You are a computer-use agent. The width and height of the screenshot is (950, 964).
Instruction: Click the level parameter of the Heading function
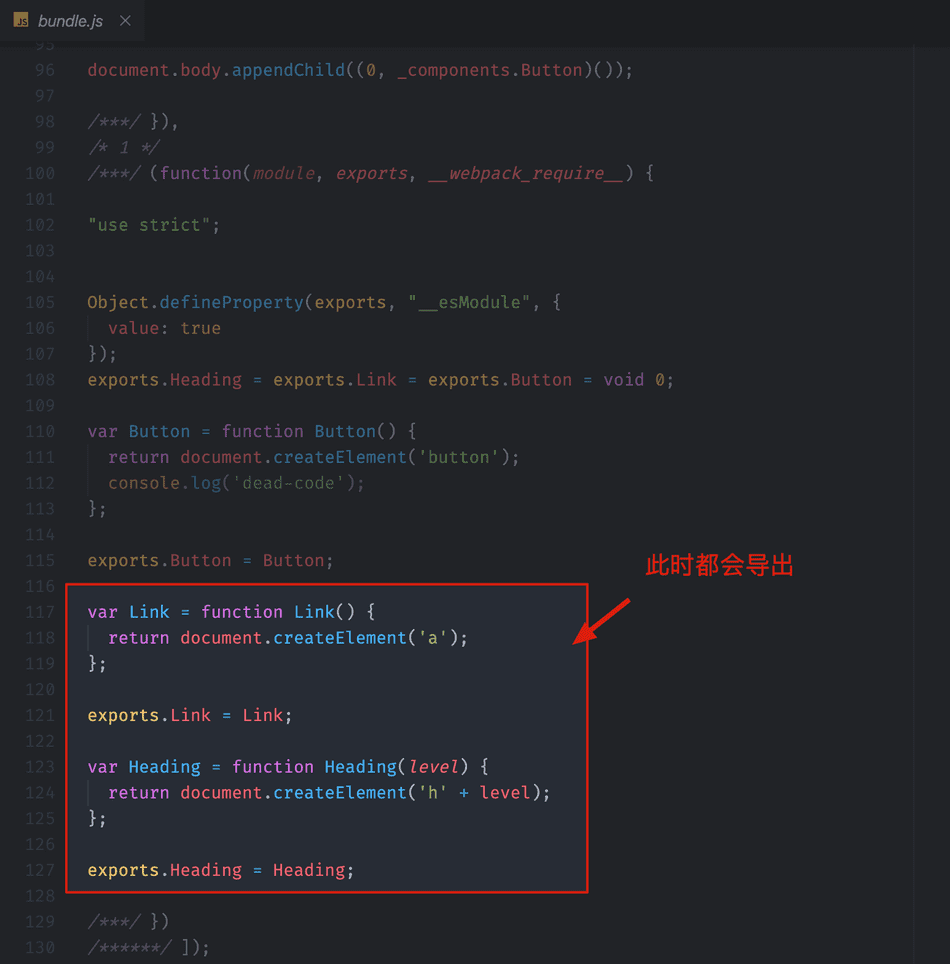pyautogui.click(x=433, y=767)
